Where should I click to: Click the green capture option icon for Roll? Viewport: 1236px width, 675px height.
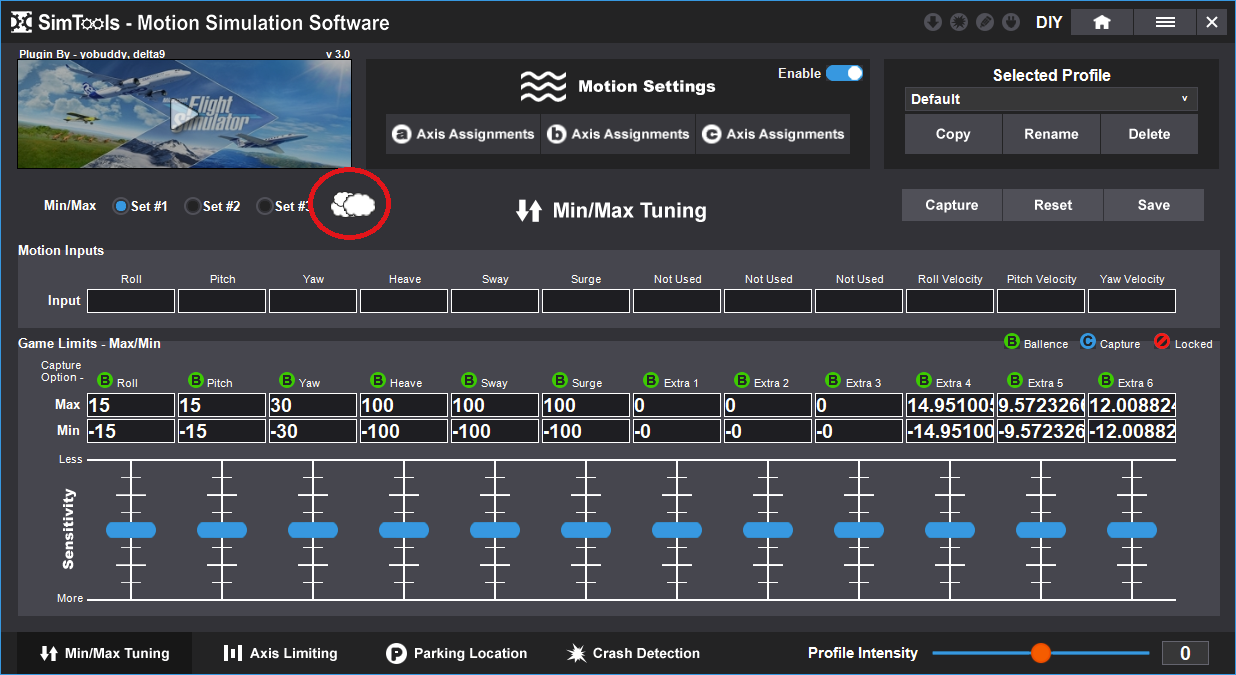pos(105,381)
